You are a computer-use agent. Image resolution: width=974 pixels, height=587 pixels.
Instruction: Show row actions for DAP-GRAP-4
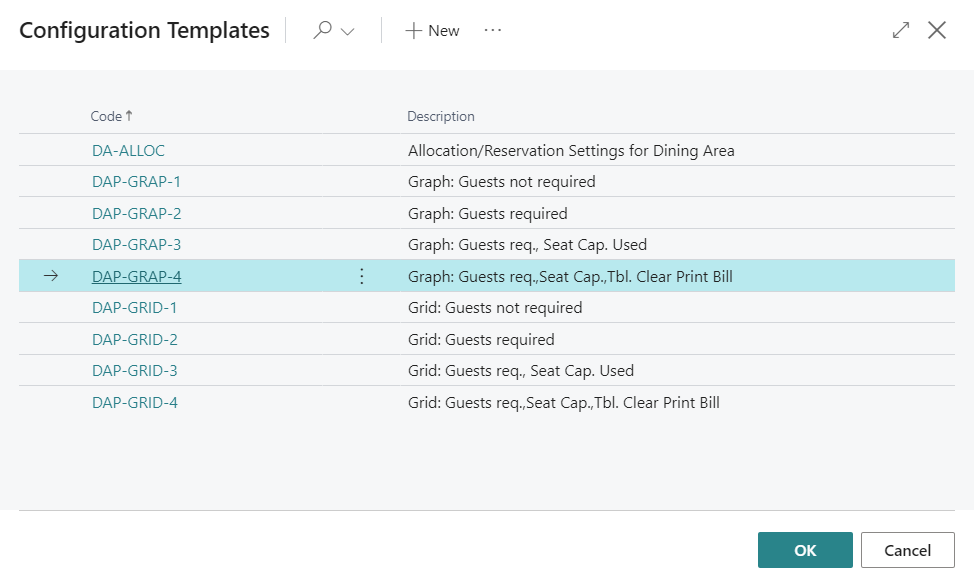(x=362, y=276)
